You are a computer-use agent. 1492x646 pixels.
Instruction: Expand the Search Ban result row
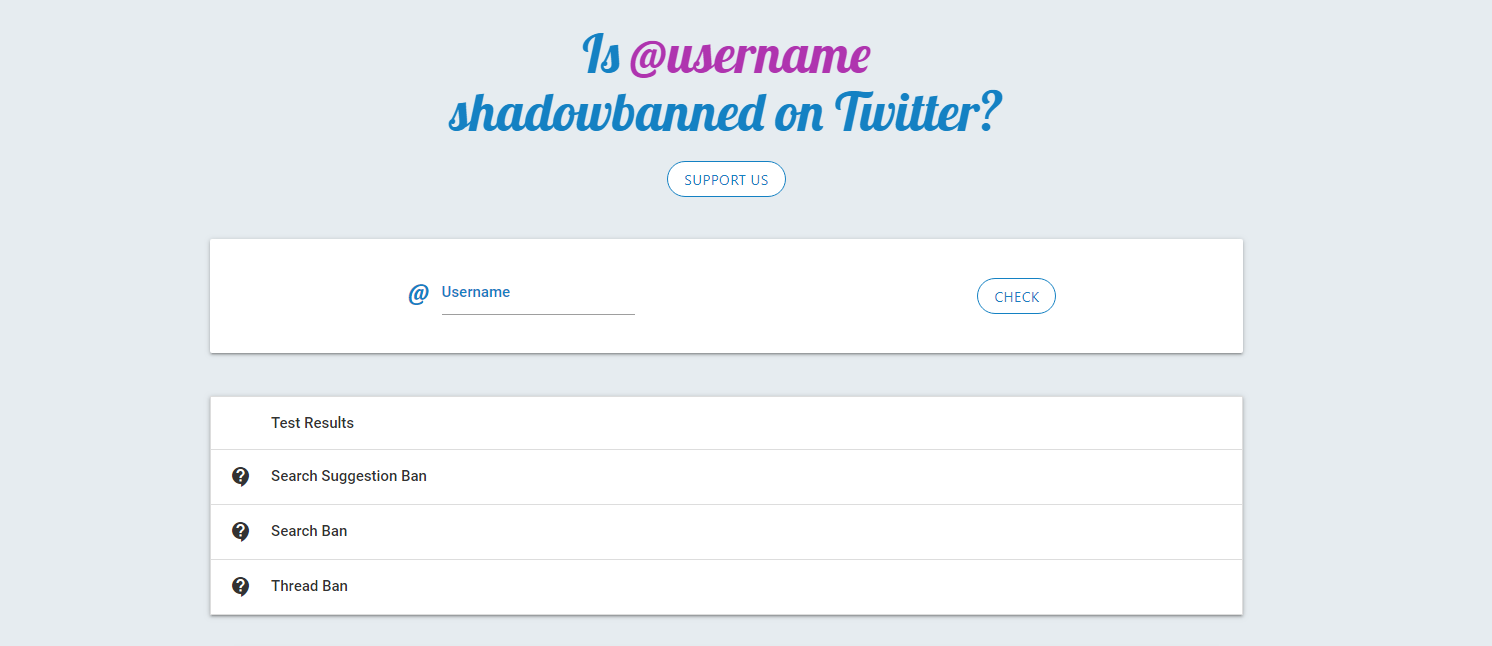click(x=726, y=532)
